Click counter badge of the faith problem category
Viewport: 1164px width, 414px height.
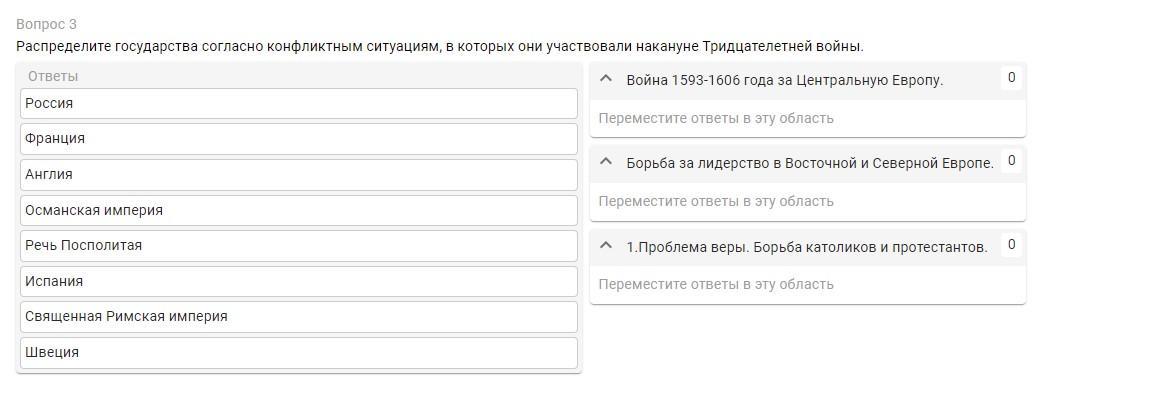pyautogui.click(x=1011, y=245)
